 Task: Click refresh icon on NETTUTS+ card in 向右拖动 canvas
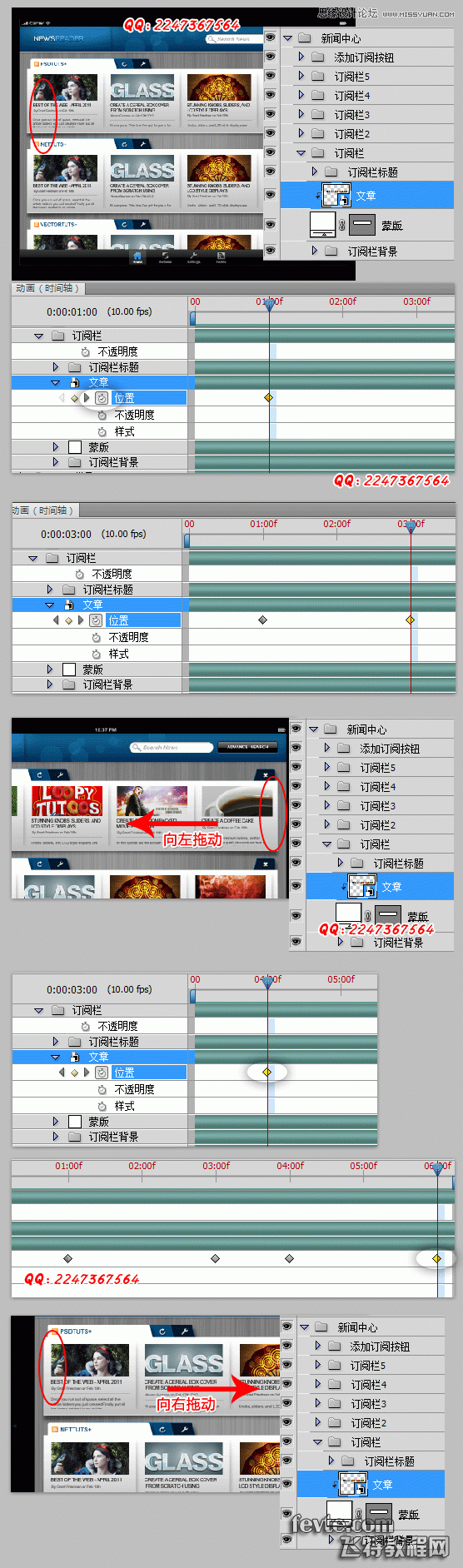162,1429
